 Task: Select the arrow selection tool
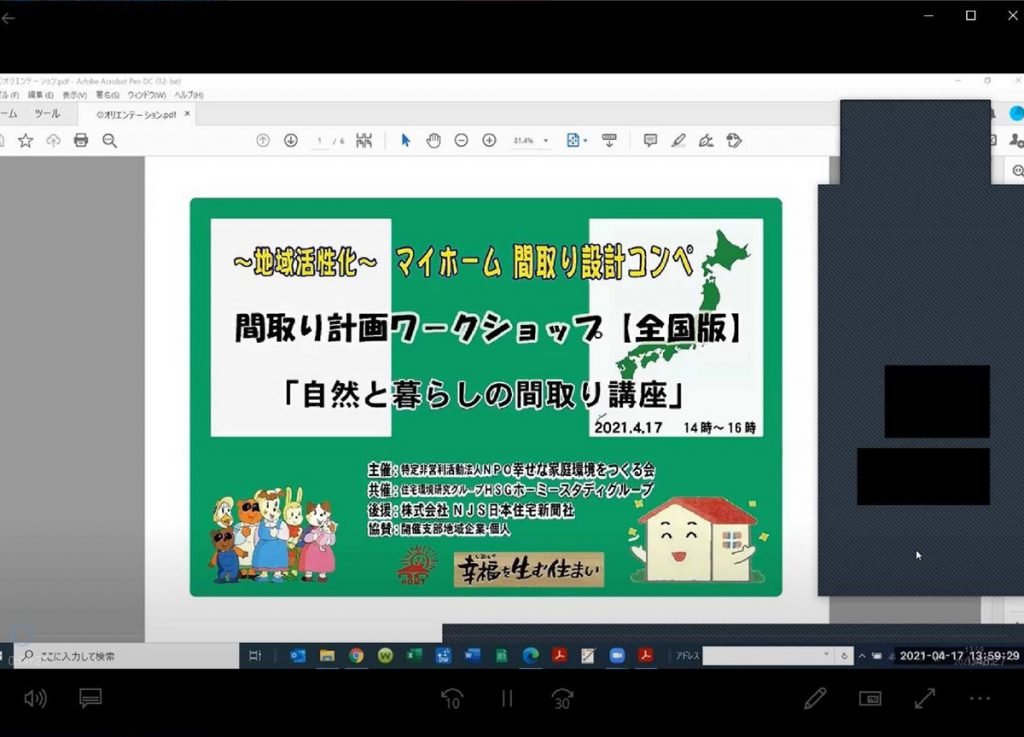(x=406, y=140)
